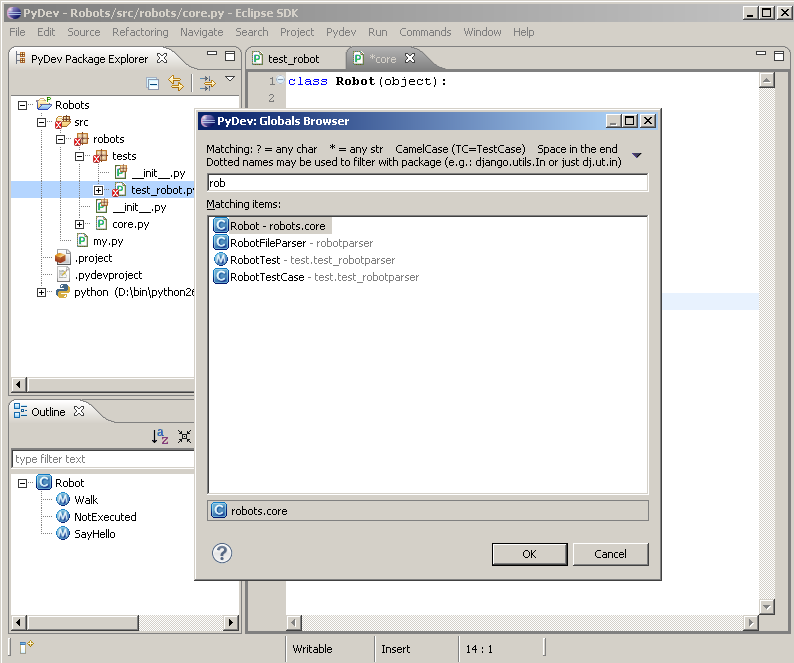
Task: Select RobotTest matching item
Action: click(312, 260)
